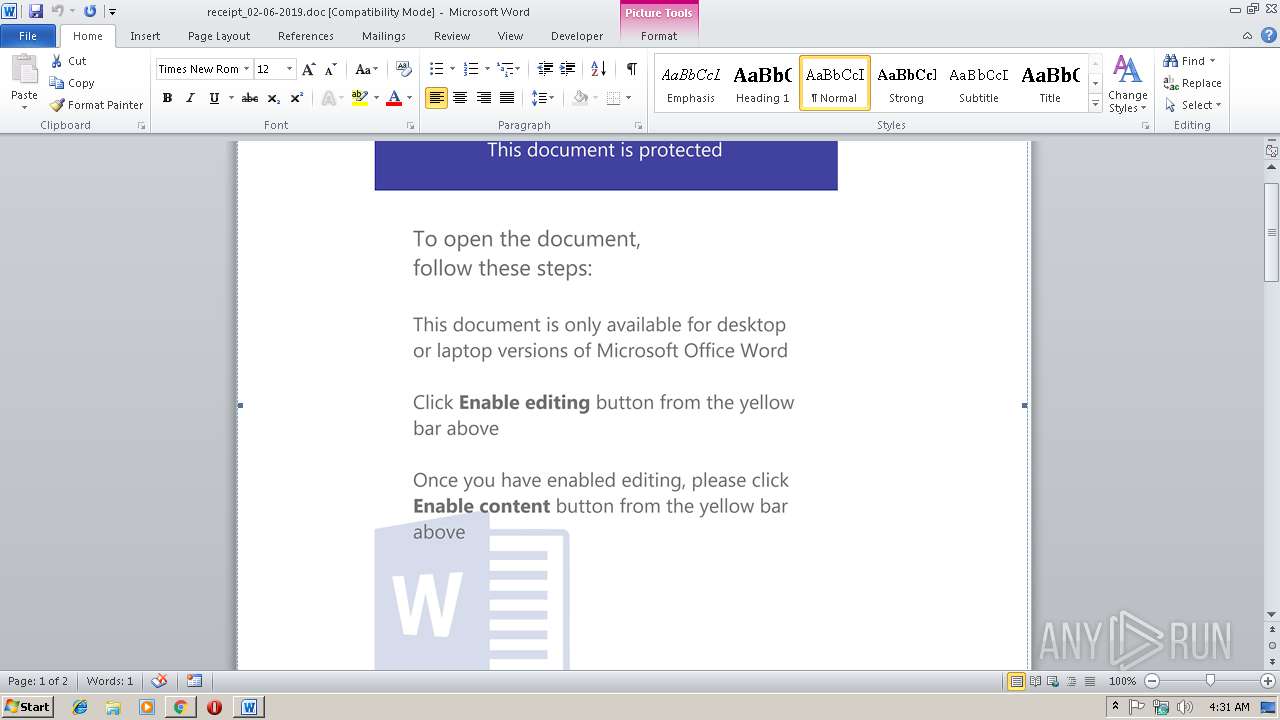Click the Page: 1 of 2 status indicator
This screenshot has height=720, width=1280.
38,681
